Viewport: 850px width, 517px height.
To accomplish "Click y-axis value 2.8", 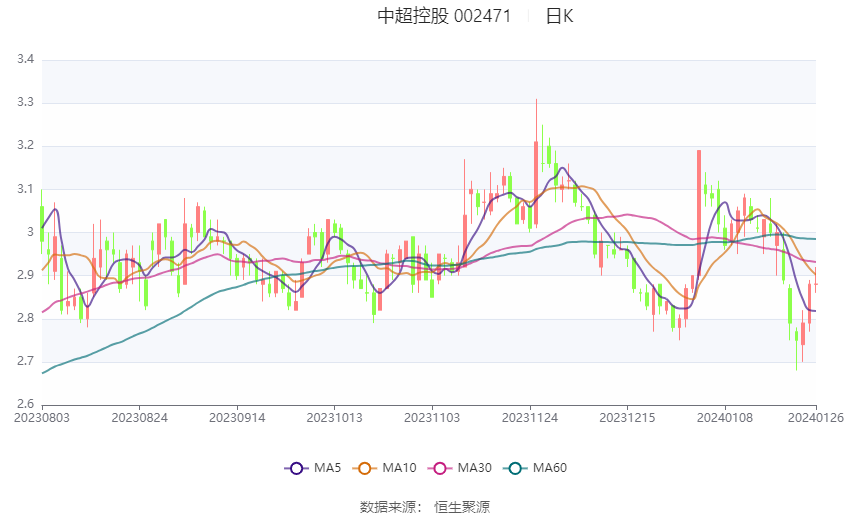I will [x=25, y=318].
